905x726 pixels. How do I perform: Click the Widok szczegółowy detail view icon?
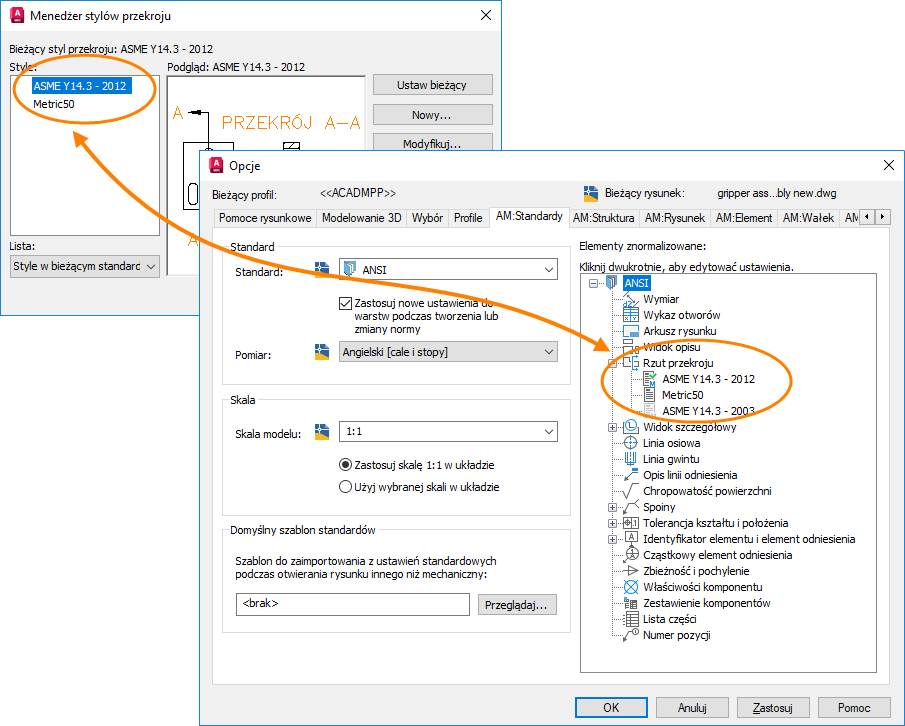(631, 427)
